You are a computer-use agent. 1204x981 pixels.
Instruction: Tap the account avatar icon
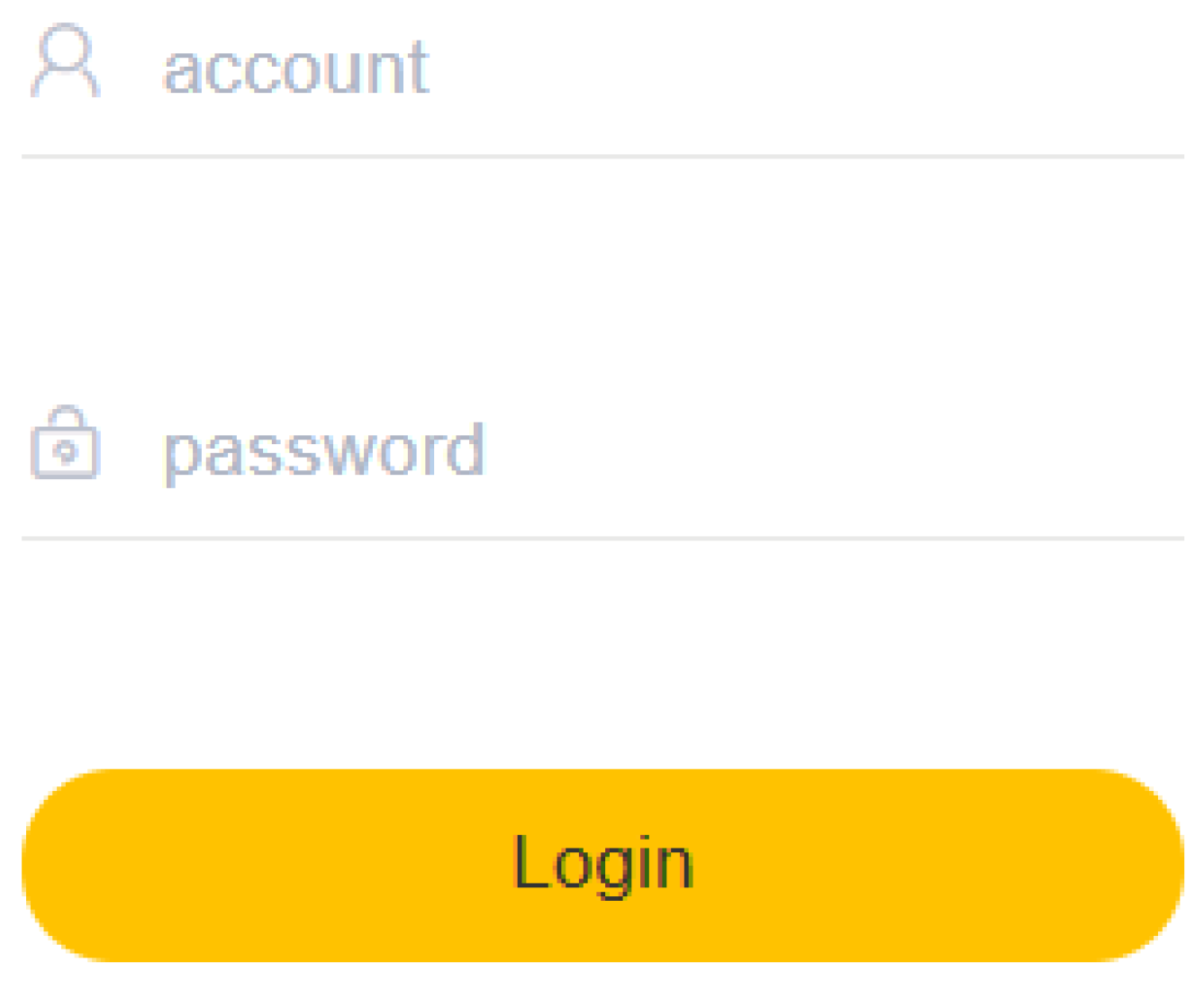(x=65, y=61)
